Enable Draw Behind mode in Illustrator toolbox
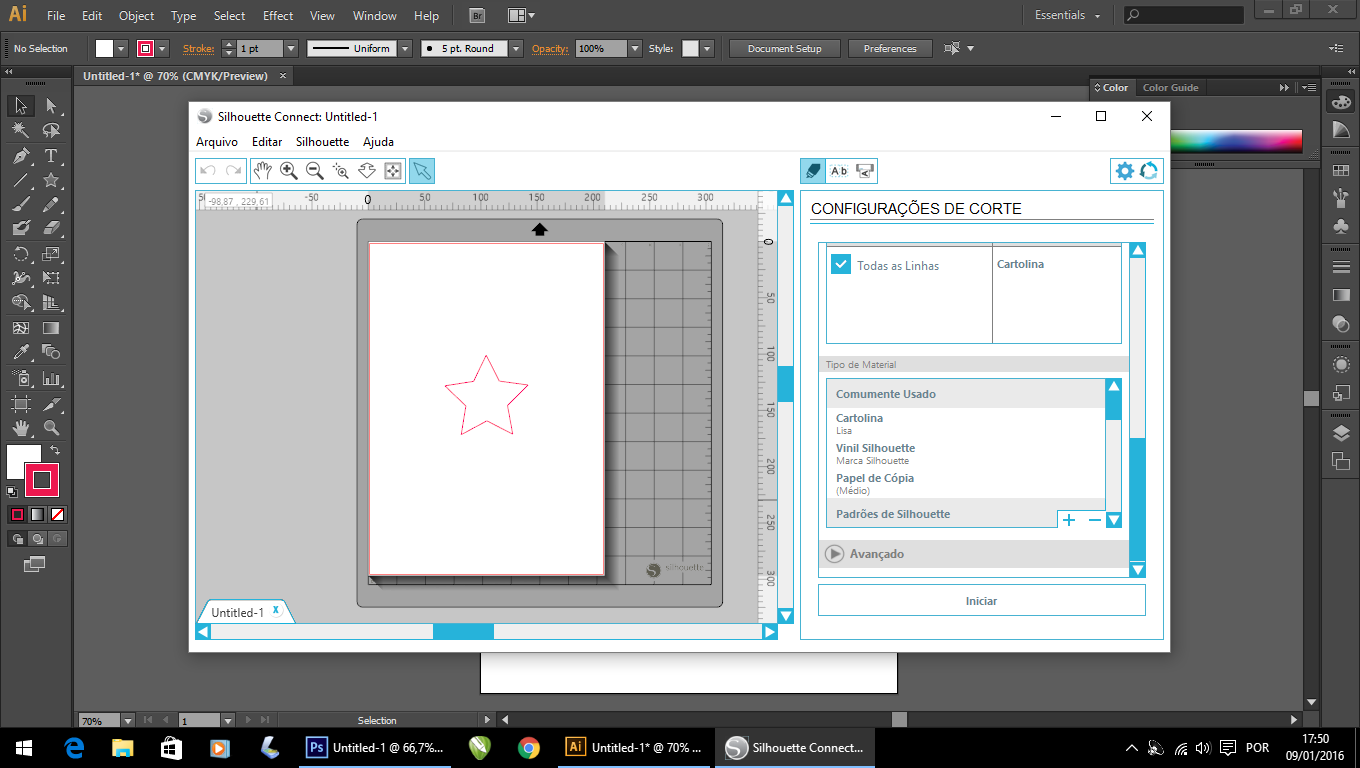Viewport: 1360px width, 768px height. click(38, 539)
